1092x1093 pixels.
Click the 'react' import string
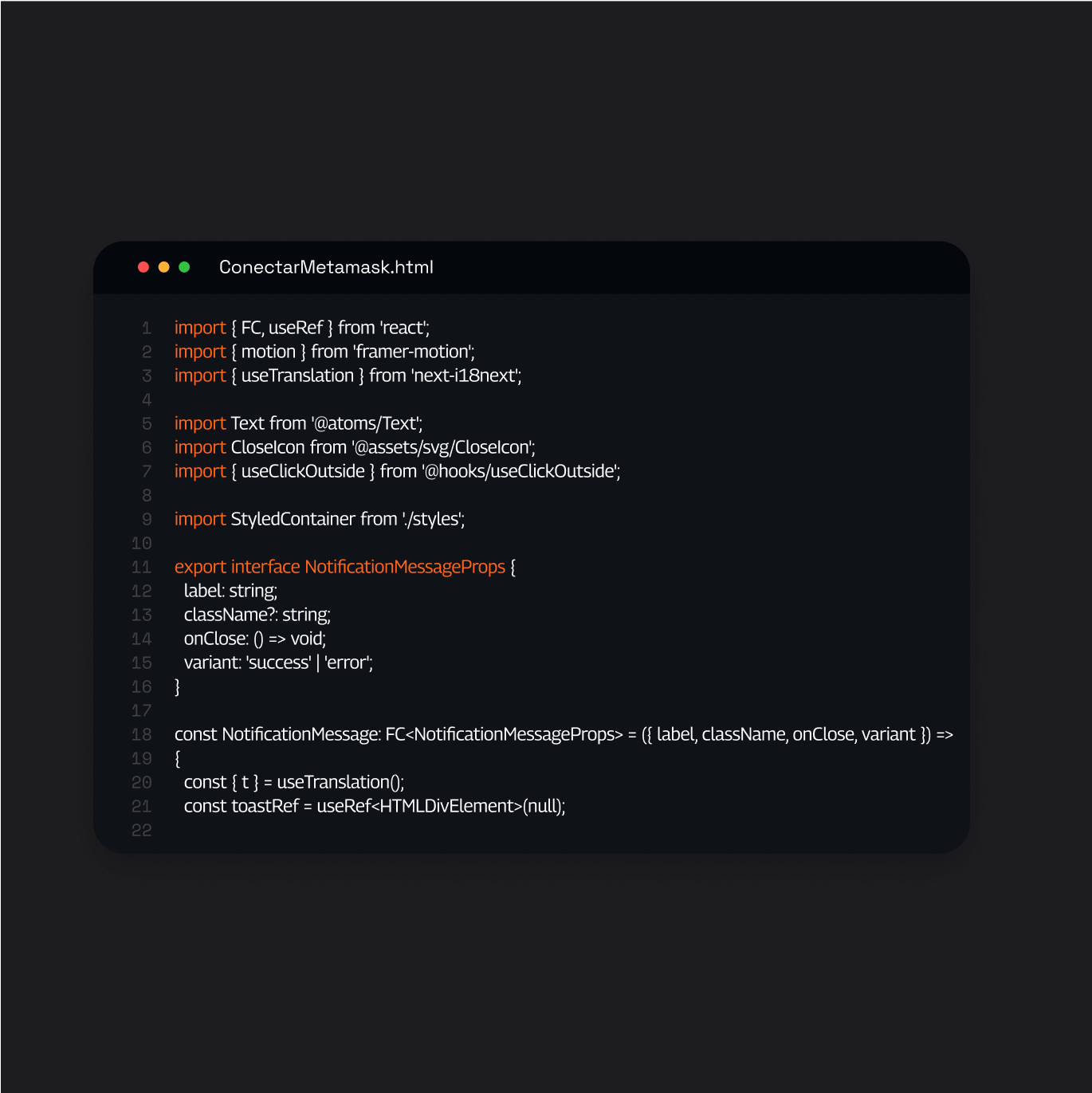pyautogui.click(x=404, y=328)
